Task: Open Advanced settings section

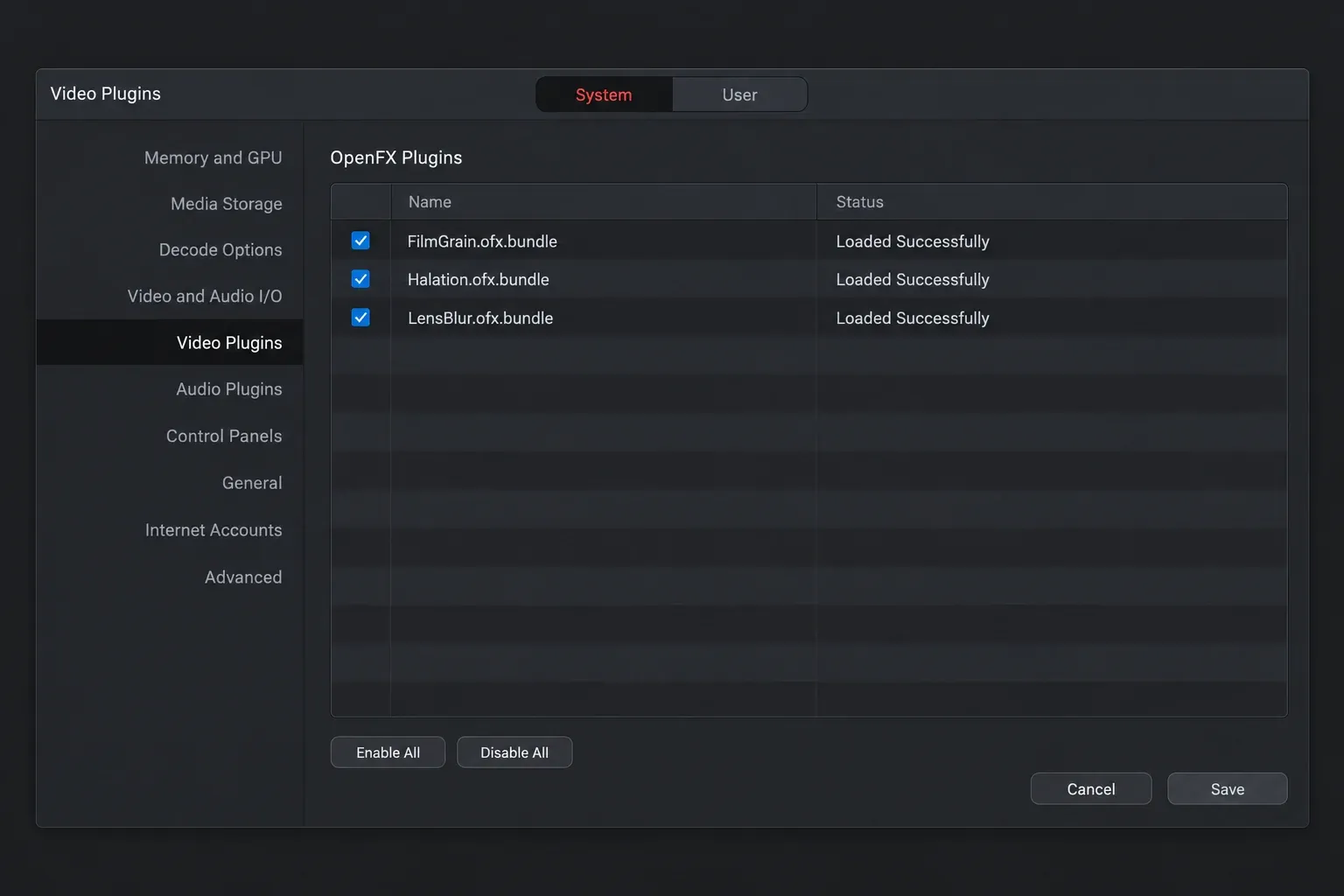Action: pyautogui.click(x=243, y=577)
